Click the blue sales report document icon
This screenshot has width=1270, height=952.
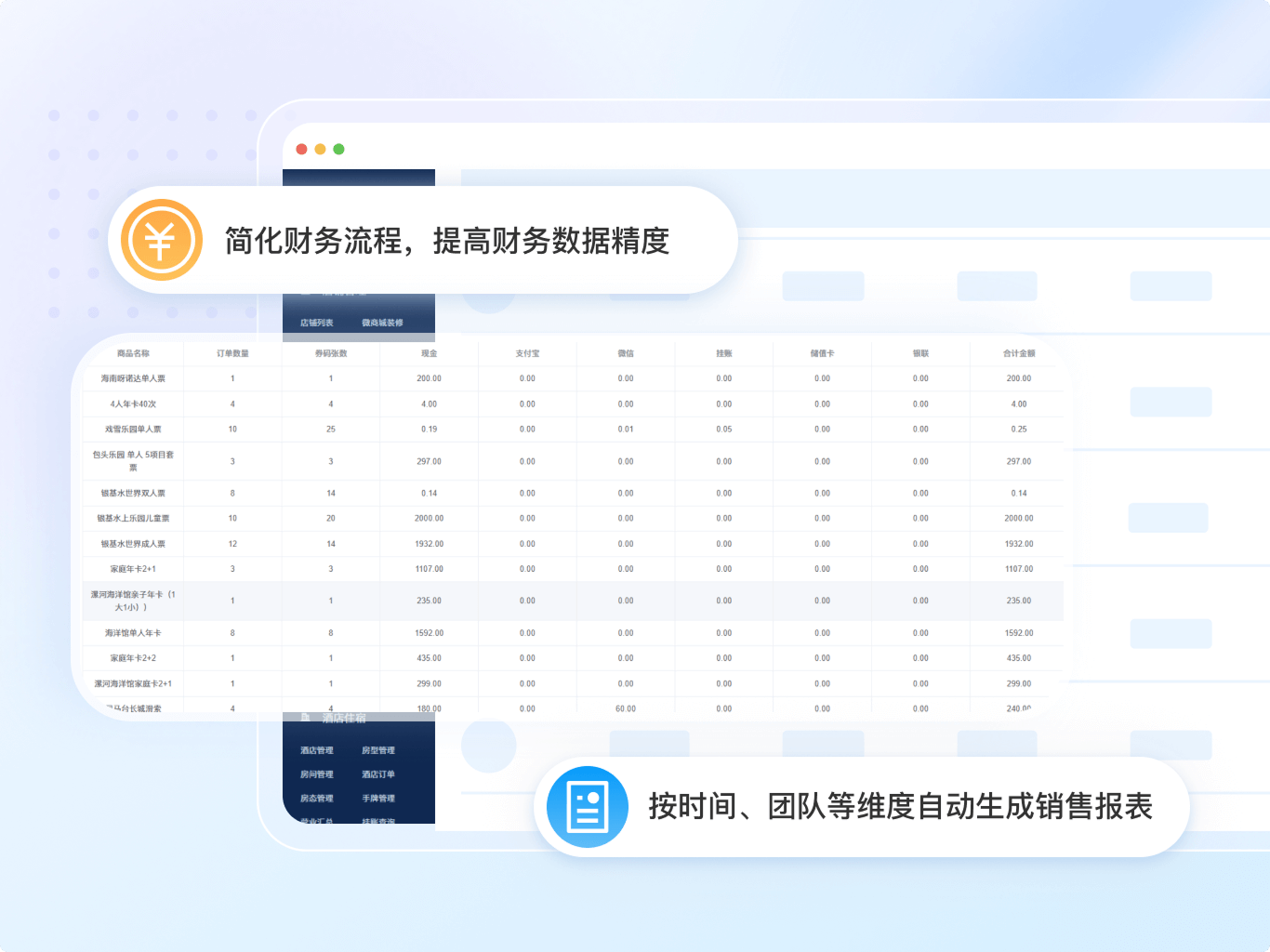pyautogui.click(x=587, y=806)
